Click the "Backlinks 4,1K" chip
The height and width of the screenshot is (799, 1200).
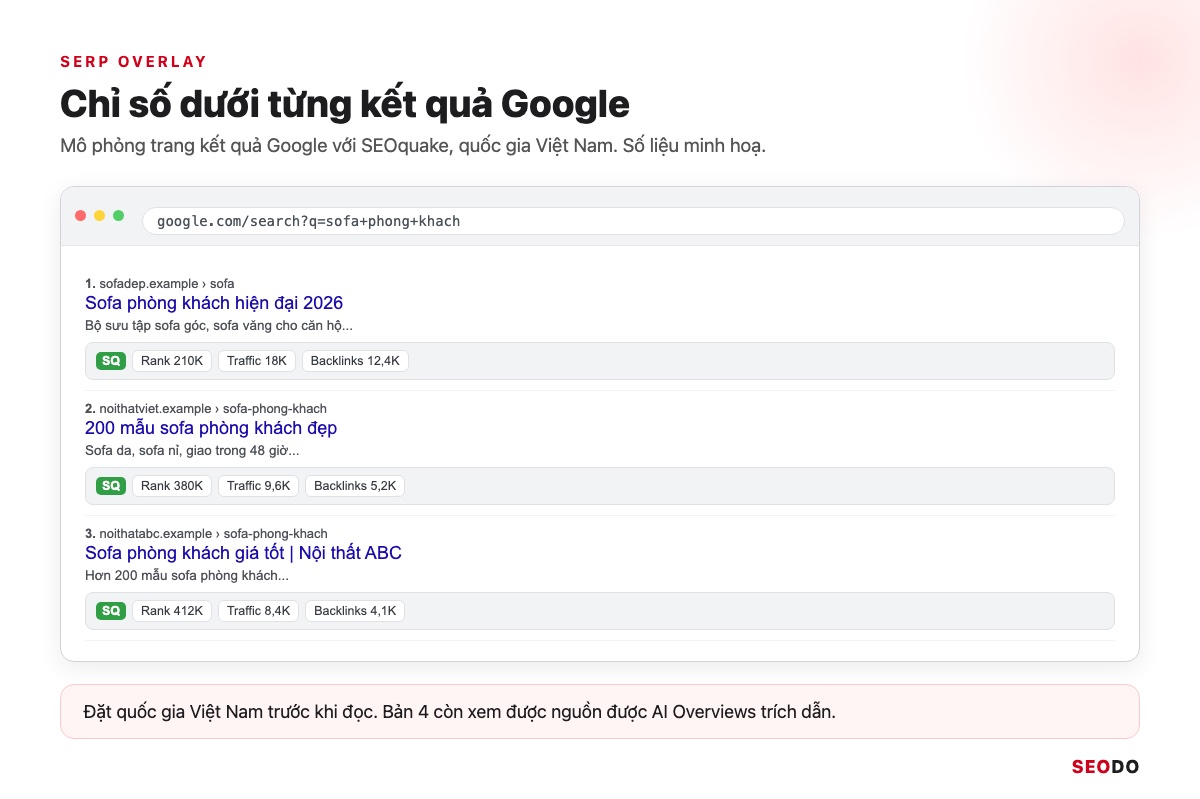pyautogui.click(x=355, y=611)
